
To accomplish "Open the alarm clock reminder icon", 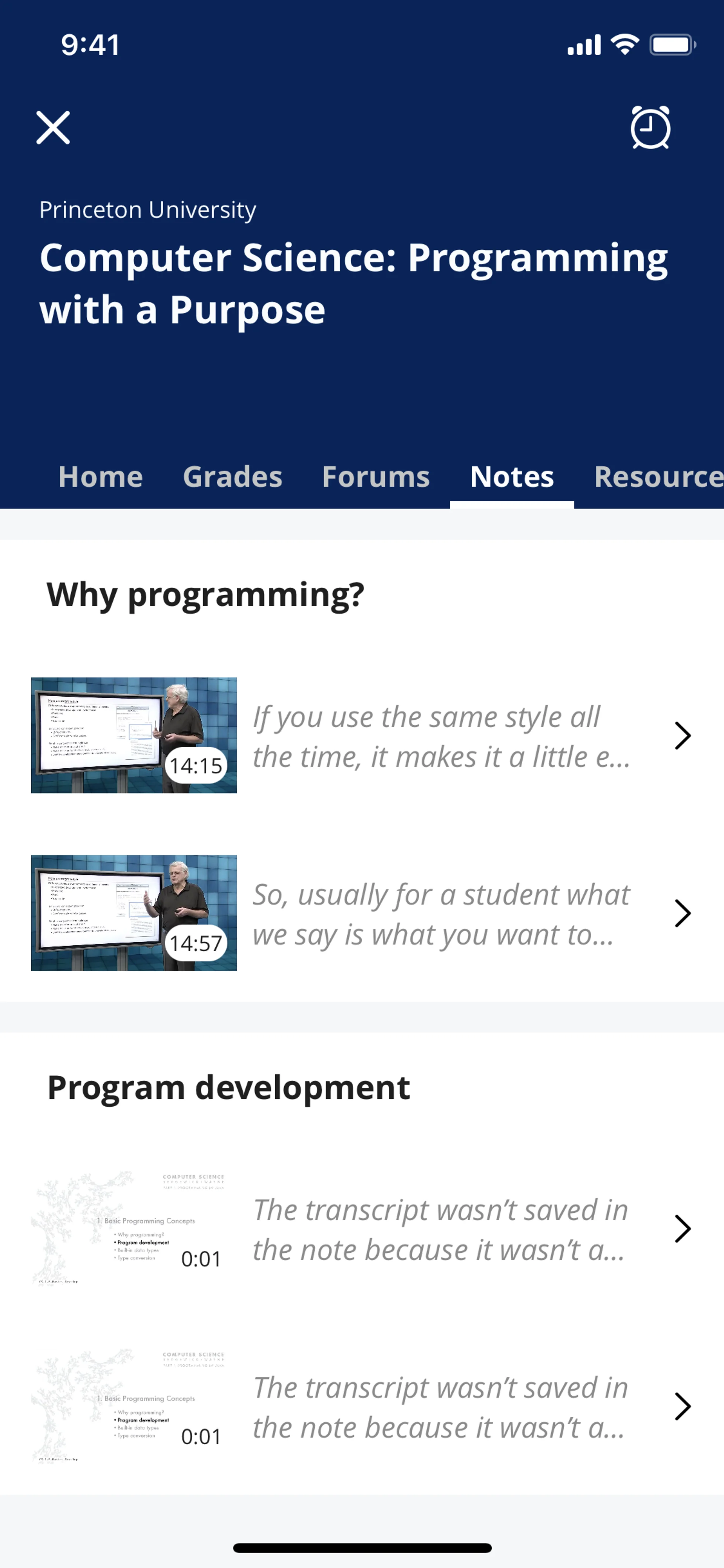I will tap(650, 128).
